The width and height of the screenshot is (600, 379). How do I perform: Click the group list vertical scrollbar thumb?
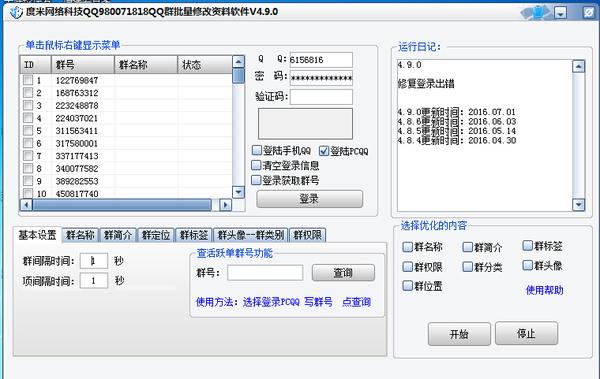click(238, 75)
